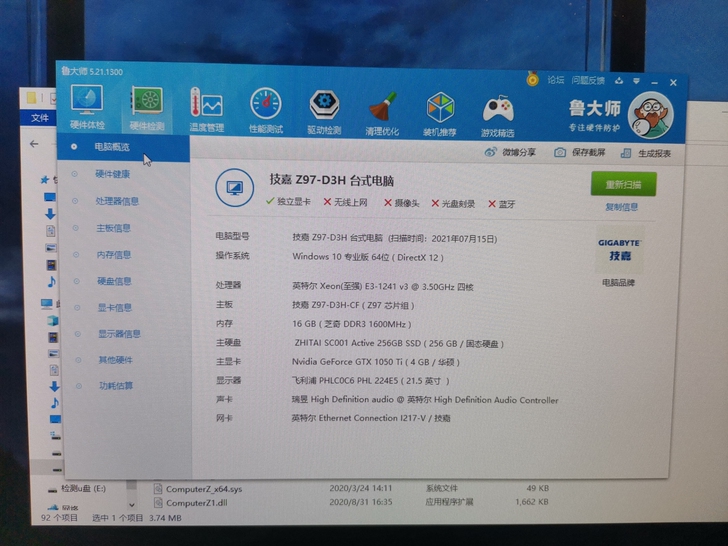Click quick access star icon in Explorer
This screenshot has height=546, width=728.
(45, 180)
